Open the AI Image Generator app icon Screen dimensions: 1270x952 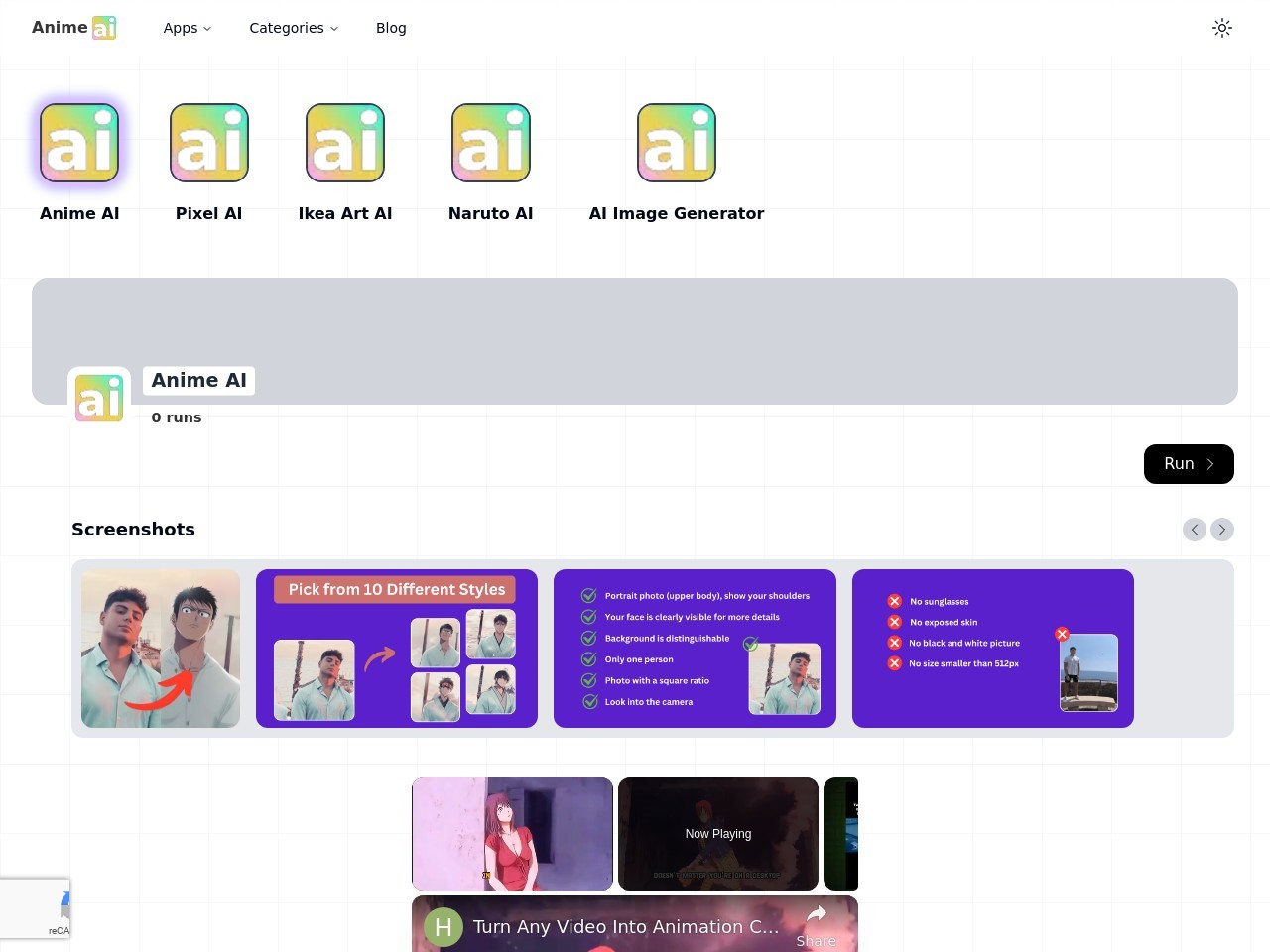click(x=676, y=142)
